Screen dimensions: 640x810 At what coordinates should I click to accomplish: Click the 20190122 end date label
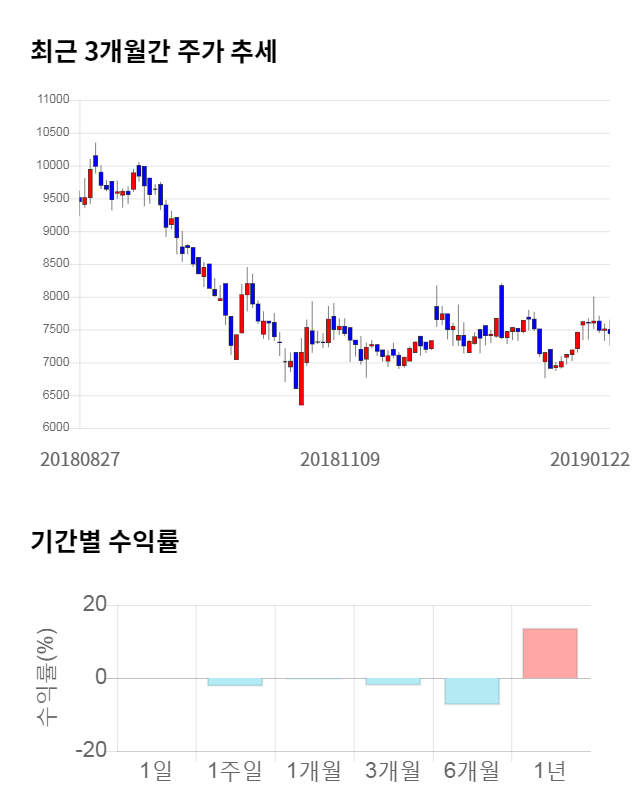coord(590,459)
